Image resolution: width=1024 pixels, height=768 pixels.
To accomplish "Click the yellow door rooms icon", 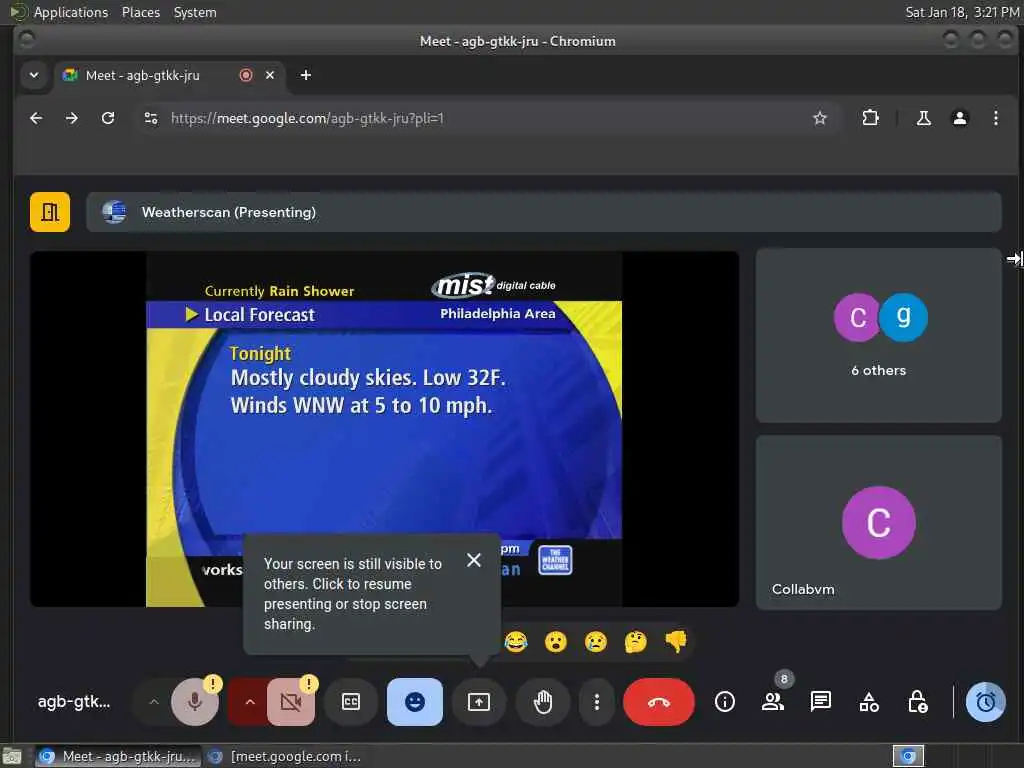I will coord(50,212).
